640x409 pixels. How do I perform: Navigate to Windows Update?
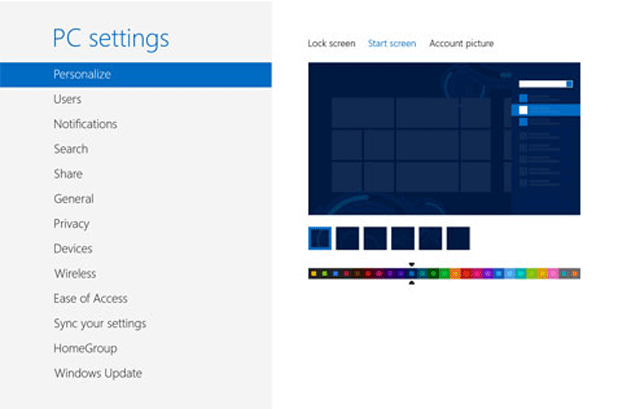[98, 374]
